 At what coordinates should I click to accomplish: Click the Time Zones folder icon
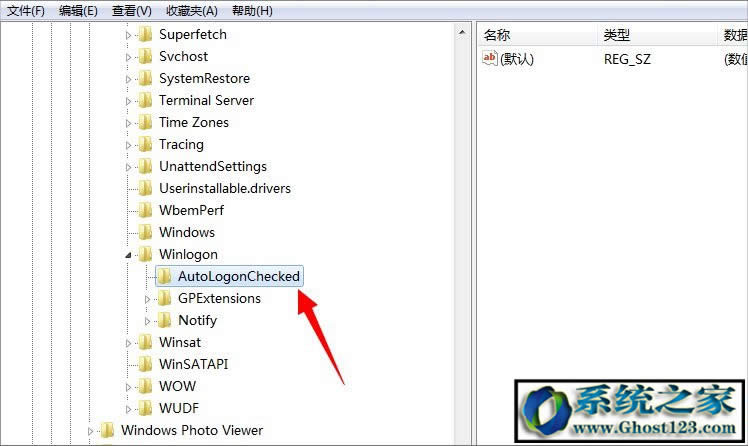tap(145, 122)
